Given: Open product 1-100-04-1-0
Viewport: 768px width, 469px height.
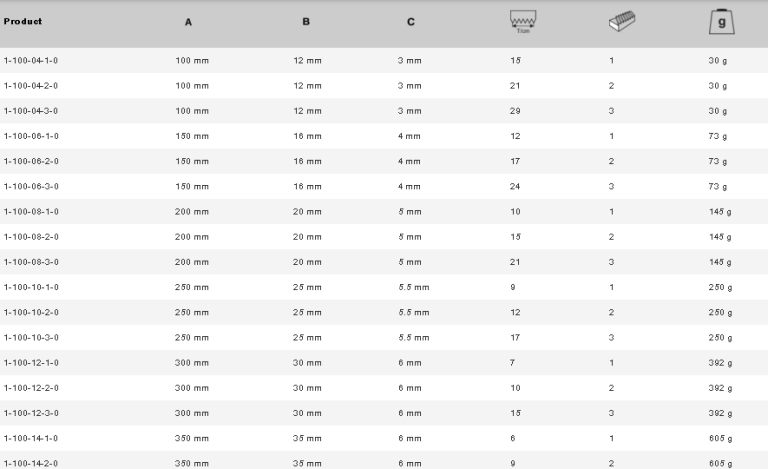Looking at the screenshot, I should (38, 61).
